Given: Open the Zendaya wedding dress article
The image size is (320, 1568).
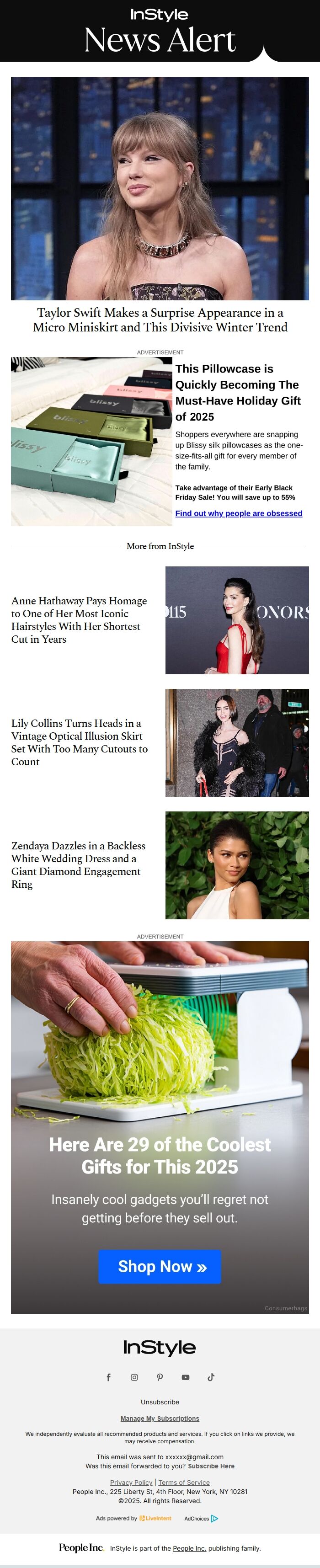Looking at the screenshot, I should 79,865.
